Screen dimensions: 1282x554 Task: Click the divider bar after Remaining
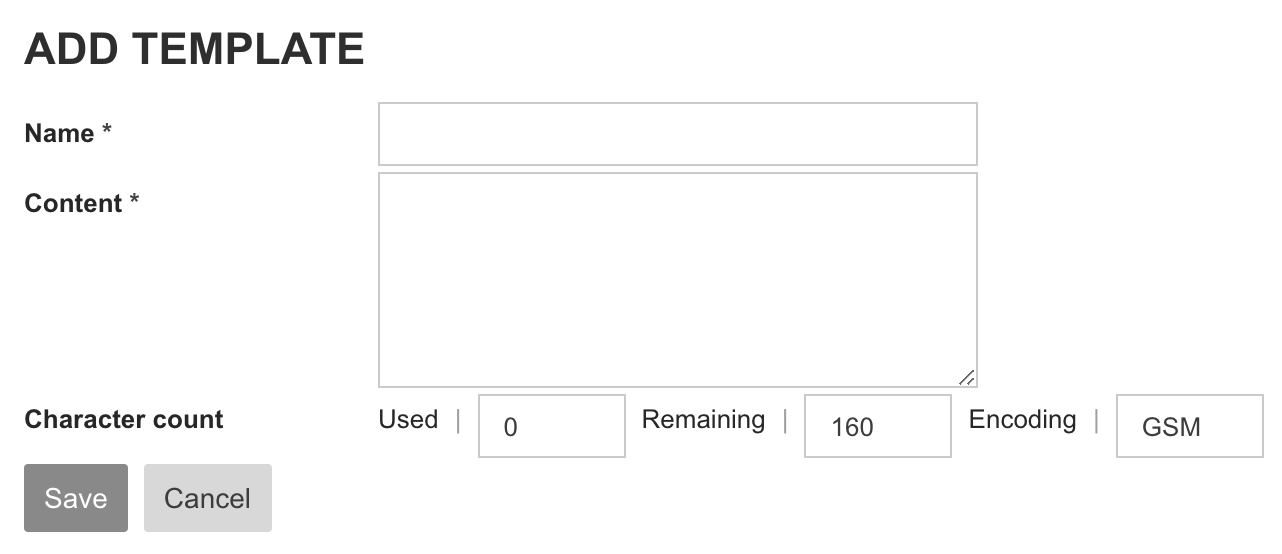point(785,420)
